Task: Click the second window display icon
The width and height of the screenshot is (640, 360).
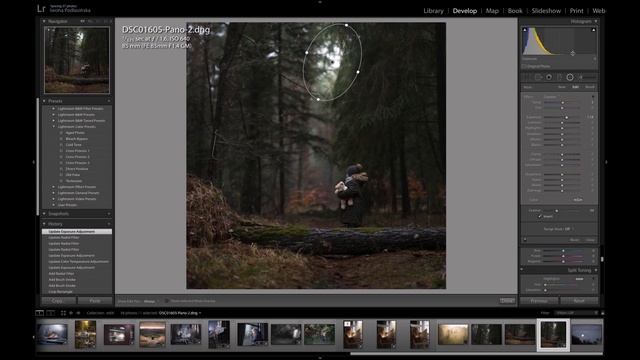Action: pyautogui.click(x=51, y=313)
